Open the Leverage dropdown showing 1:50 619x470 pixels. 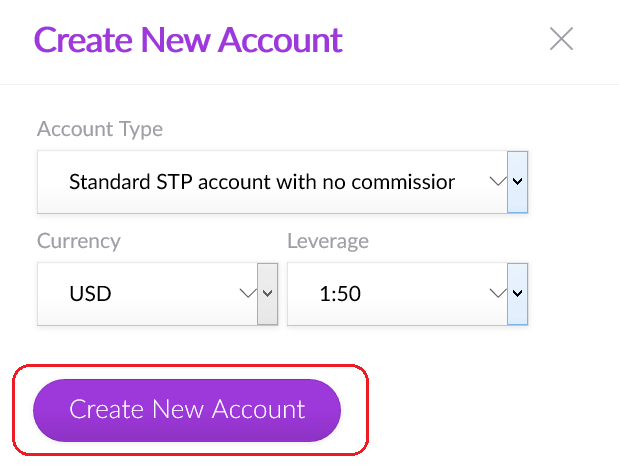[x=407, y=294]
